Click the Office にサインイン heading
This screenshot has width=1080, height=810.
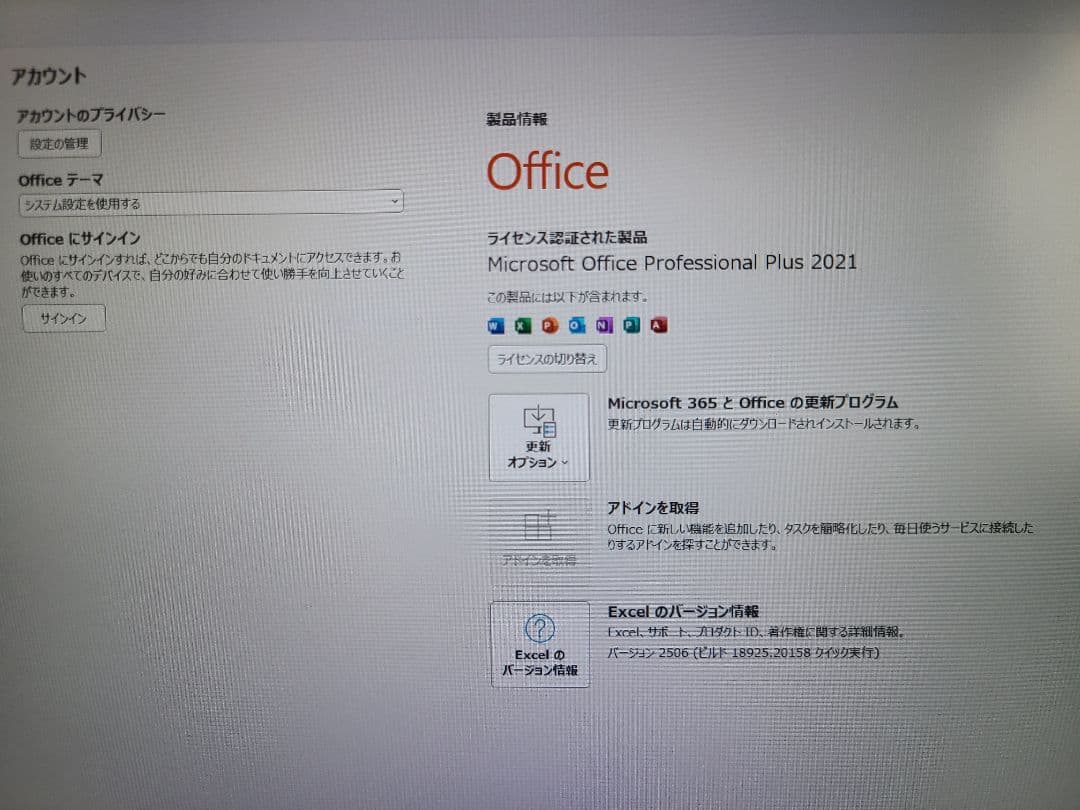pyautogui.click(x=80, y=239)
